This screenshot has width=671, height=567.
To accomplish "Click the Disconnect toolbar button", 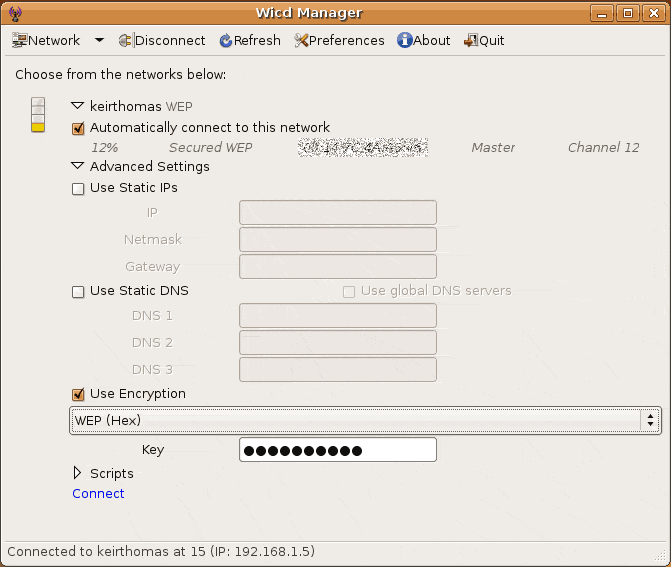I will 162,40.
